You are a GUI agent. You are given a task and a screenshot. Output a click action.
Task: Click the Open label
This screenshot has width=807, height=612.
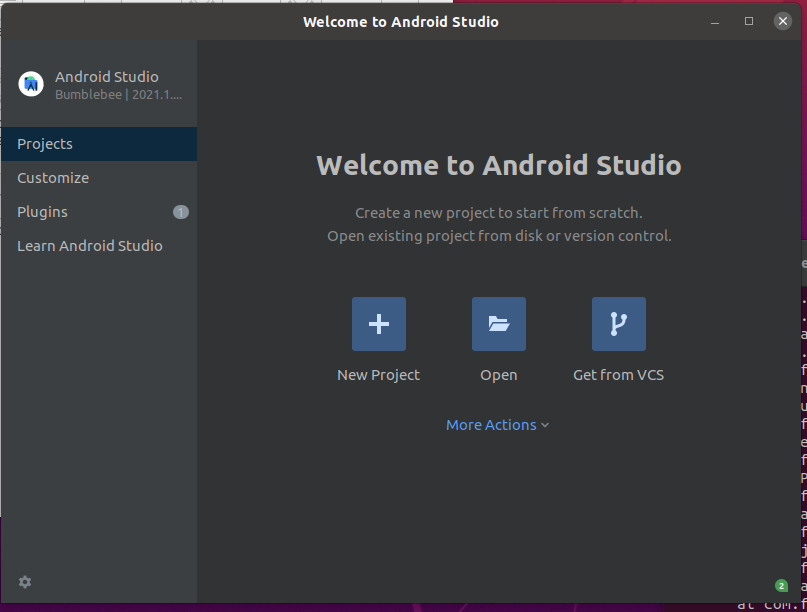pyautogui.click(x=499, y=375)
